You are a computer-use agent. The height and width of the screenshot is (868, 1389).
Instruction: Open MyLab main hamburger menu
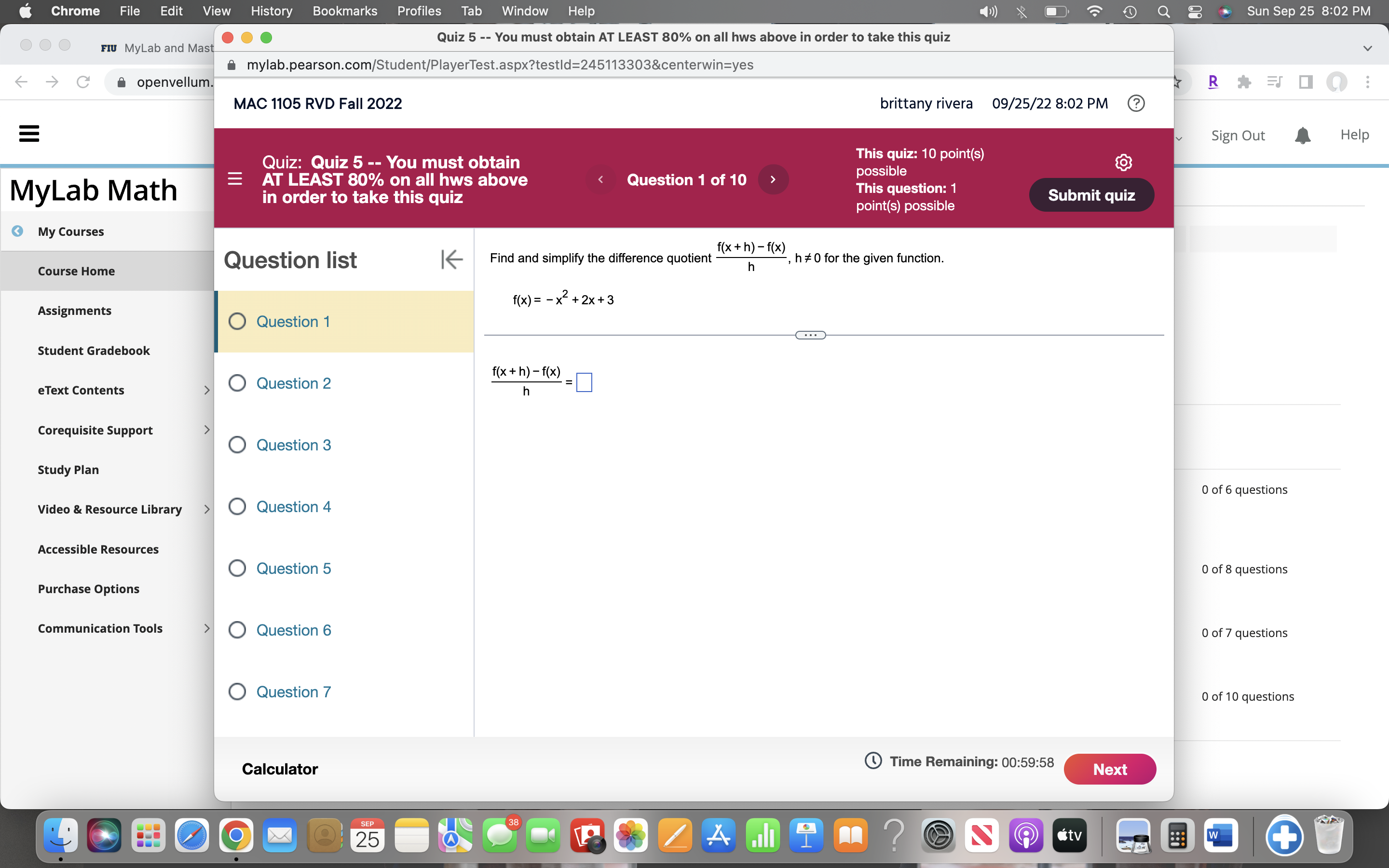coord(29,134)
